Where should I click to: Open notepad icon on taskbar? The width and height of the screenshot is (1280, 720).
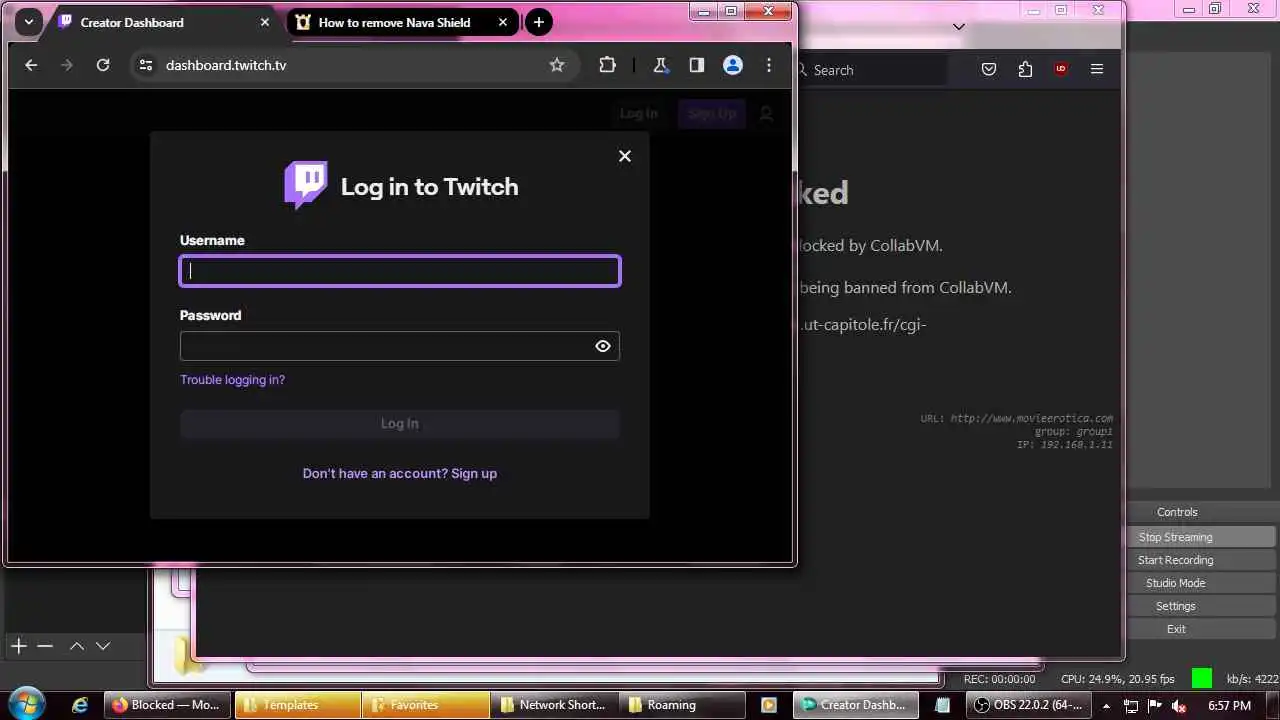tap(944, 705)
